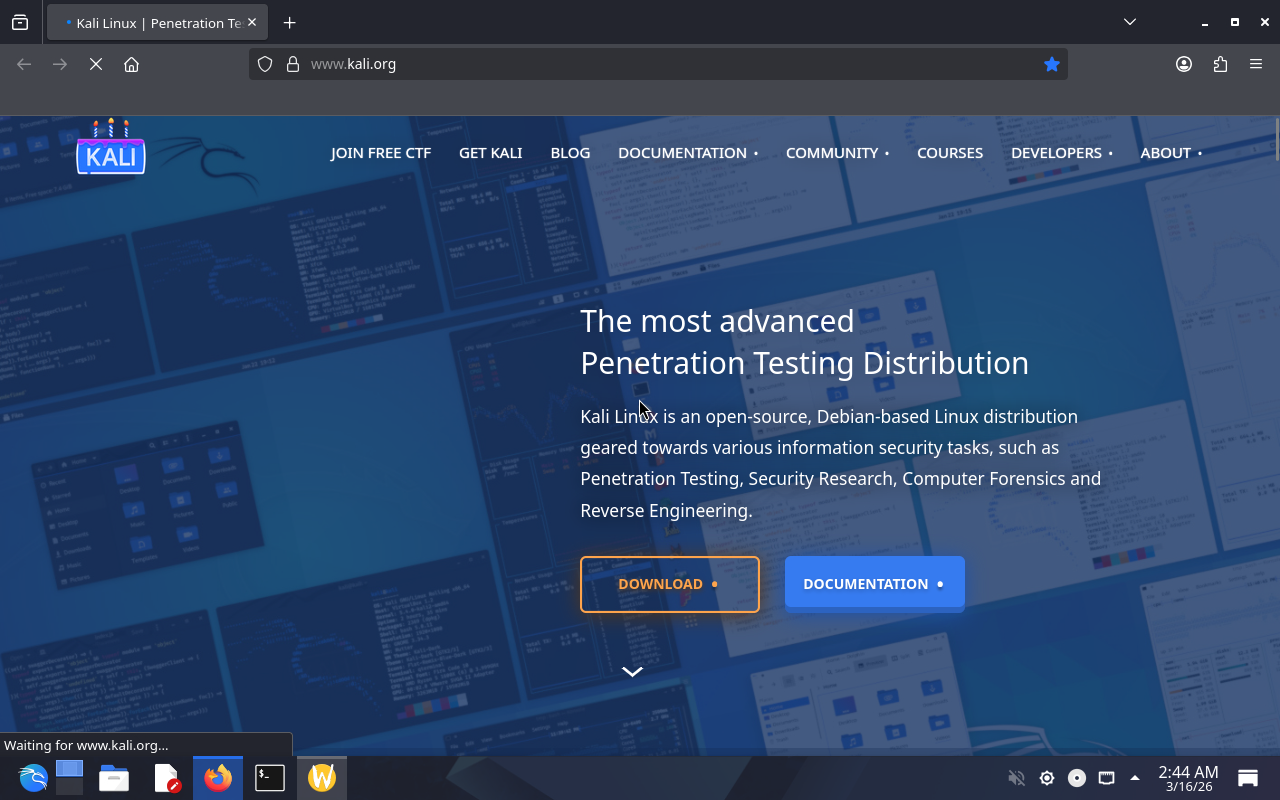Viewport: 1280px width, 800px height.
Task: Toggle the muted volume icon in tray
Action: [x=1016, y=778]
